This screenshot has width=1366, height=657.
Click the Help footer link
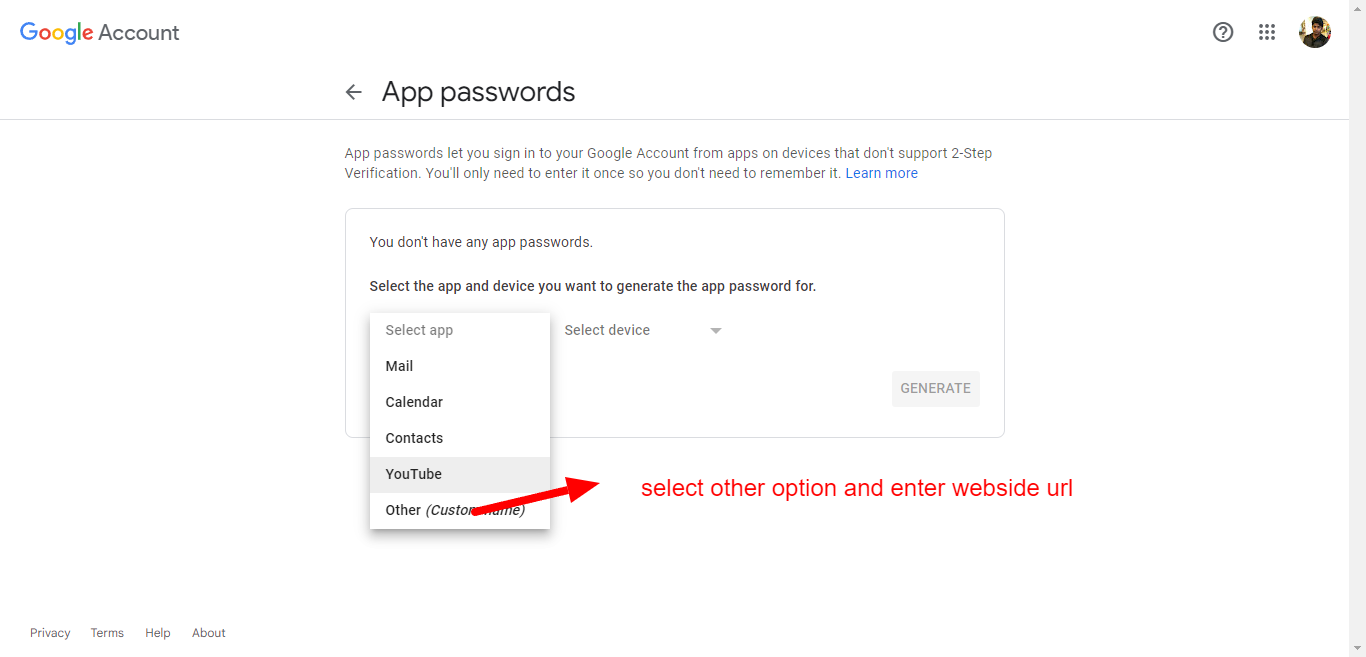(158, 633)
